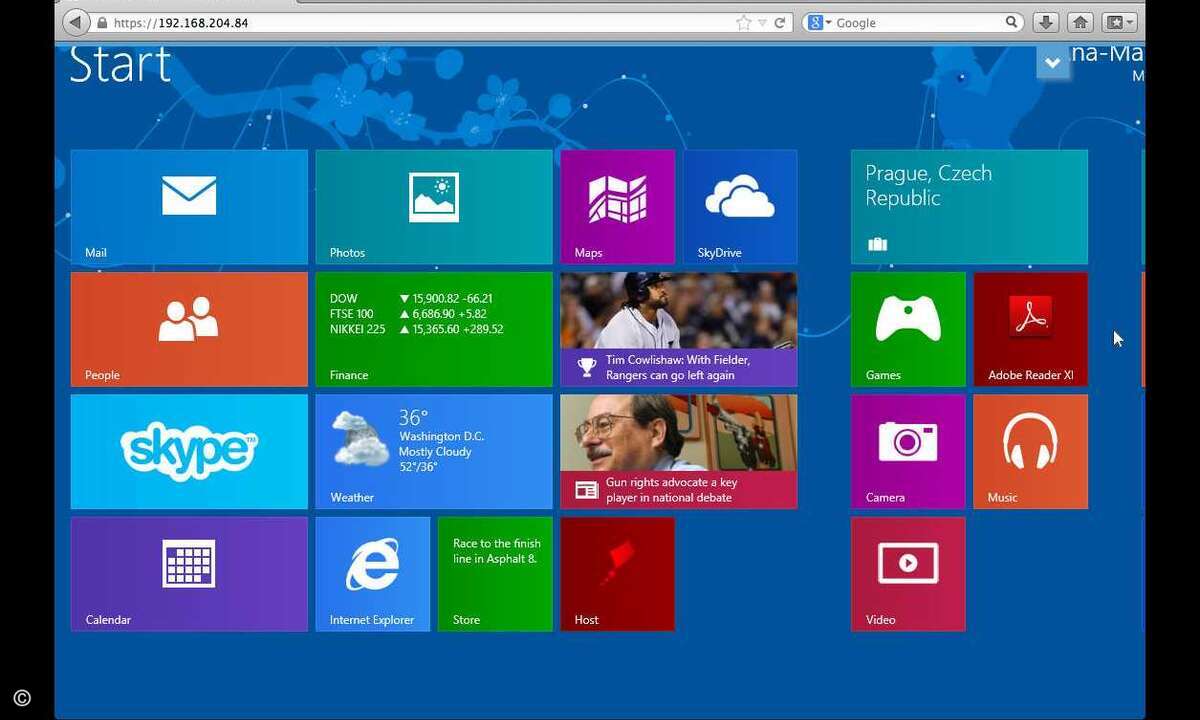Open the Video tile

pyautogui.click(x=908, y=574)
